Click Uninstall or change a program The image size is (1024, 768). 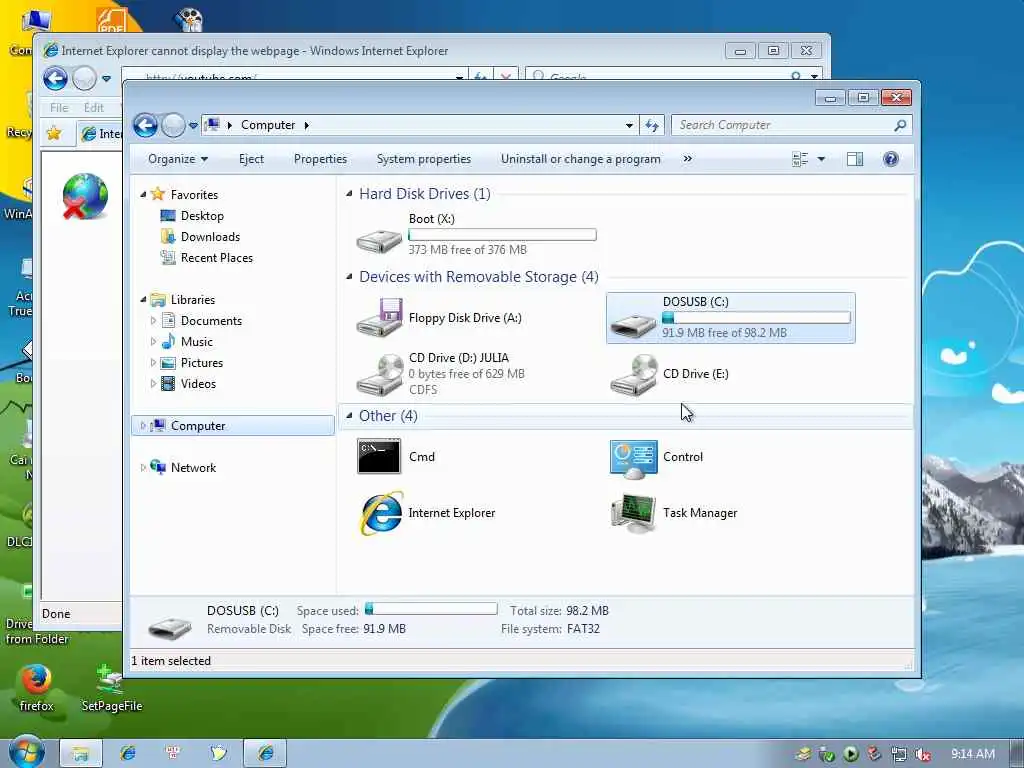(581, 159)
